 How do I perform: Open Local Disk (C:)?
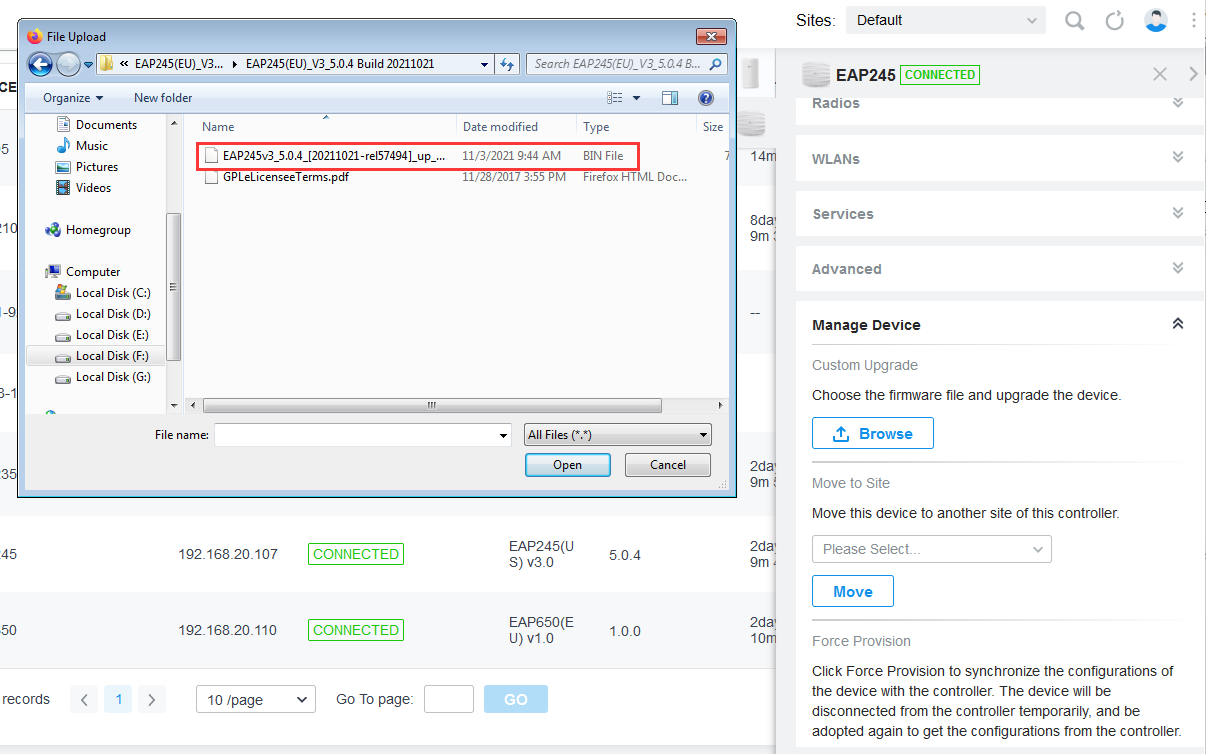click(x=103, y=293)
